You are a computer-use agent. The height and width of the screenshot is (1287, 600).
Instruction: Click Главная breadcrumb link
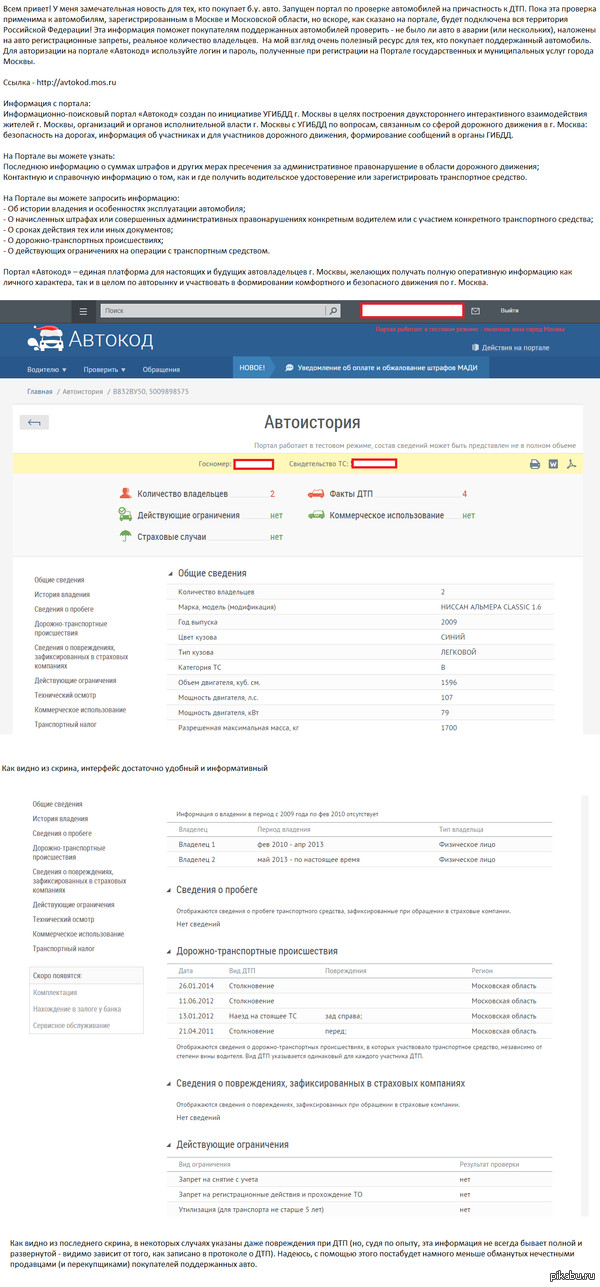(40, 391)
